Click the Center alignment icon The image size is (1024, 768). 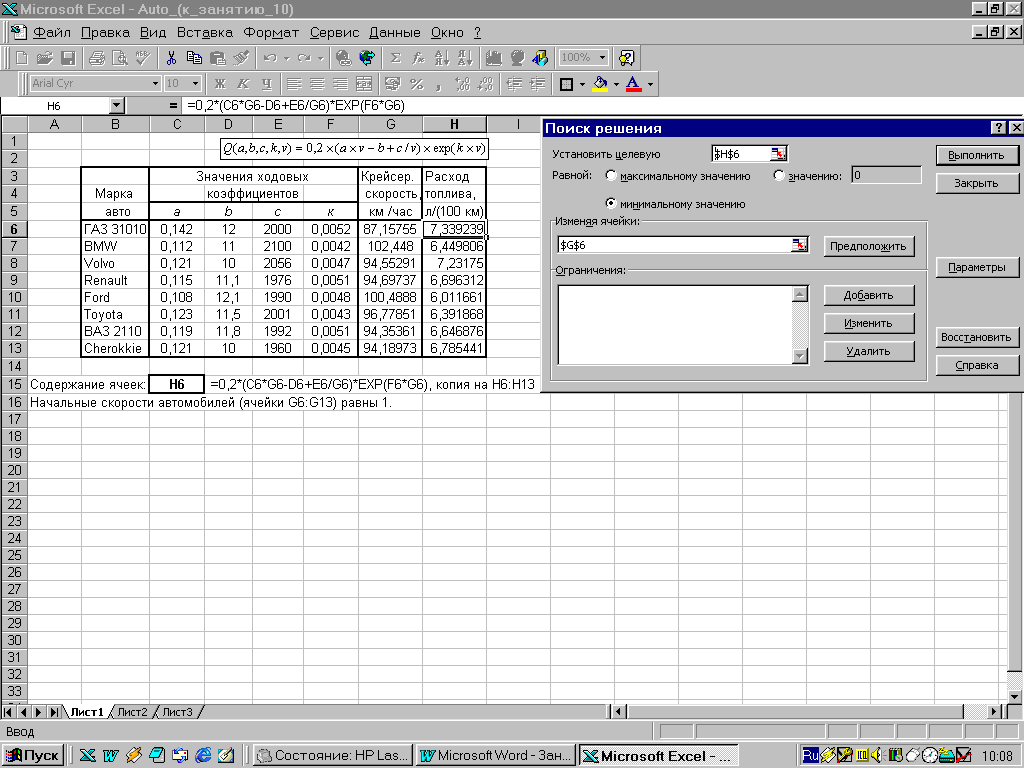317,84
